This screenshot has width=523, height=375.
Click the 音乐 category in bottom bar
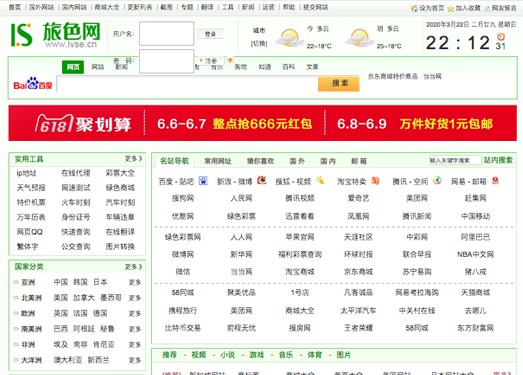tap(286, 355)
